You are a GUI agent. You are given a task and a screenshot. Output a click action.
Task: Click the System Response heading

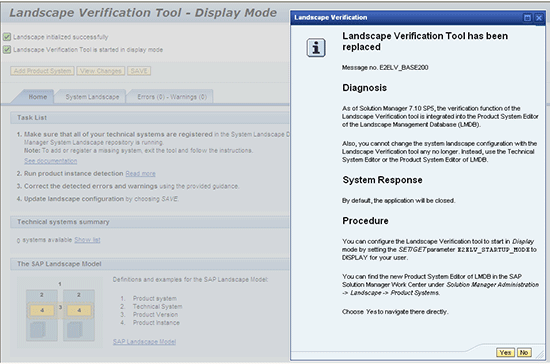coord(382,180)
